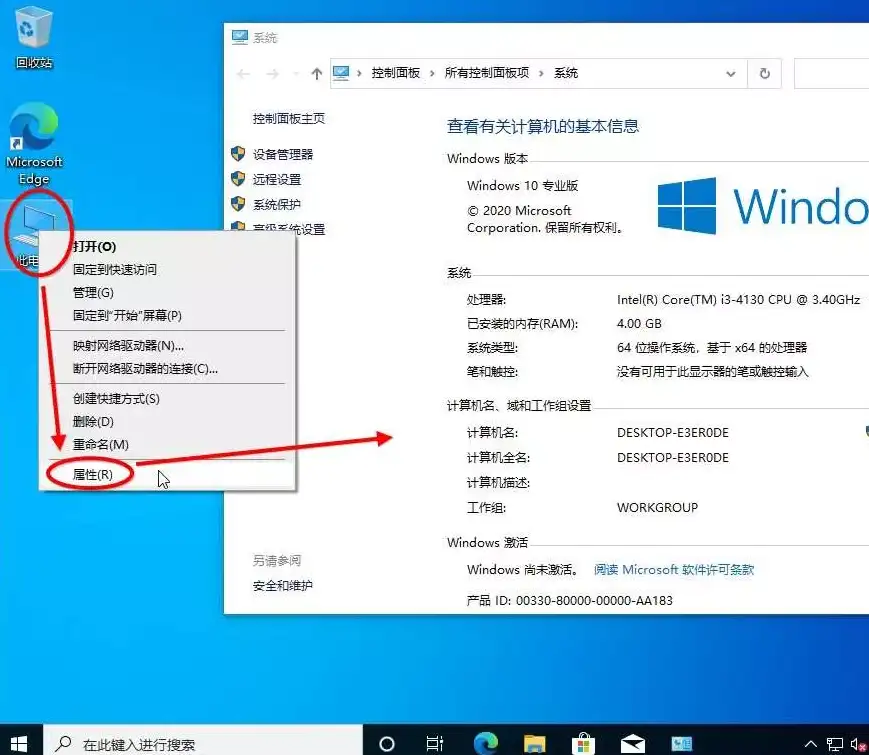Show hidden system tray icons
The height and width of the screenshot is (755, 869).
[812, 743]
